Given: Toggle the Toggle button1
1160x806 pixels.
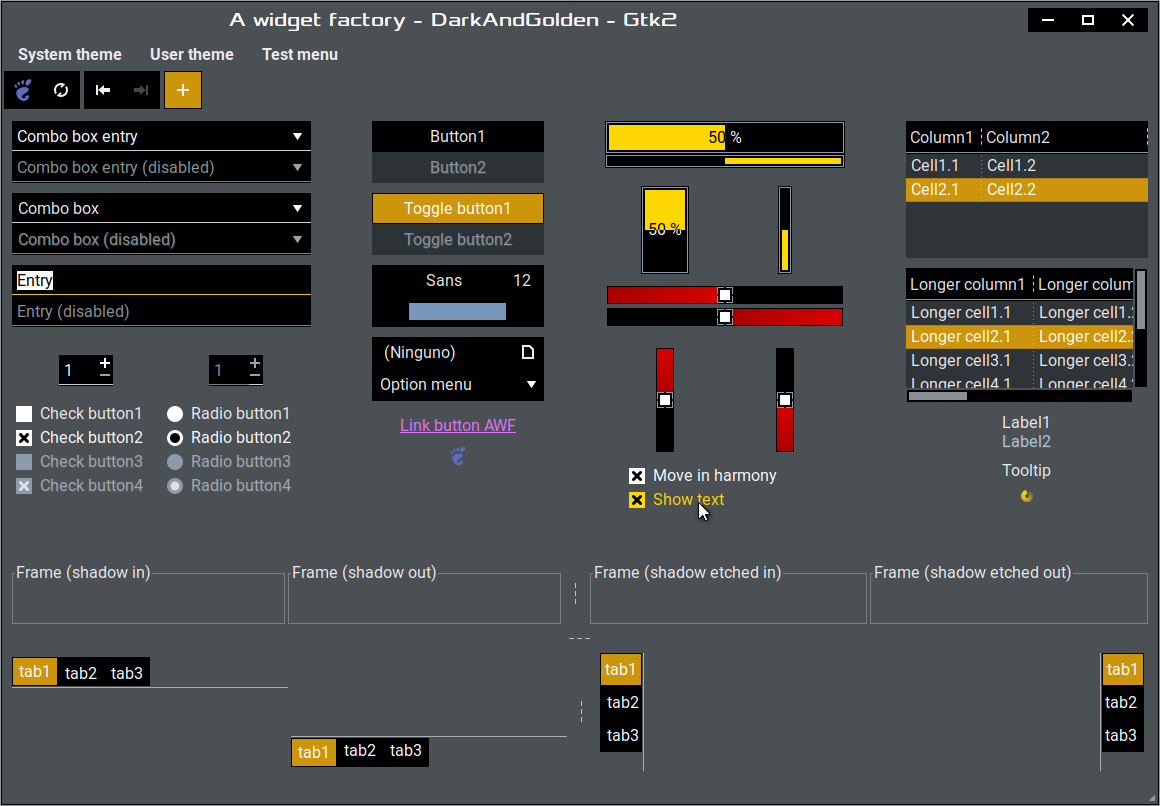Looking at the screenshot, I should tap(458, 208).
